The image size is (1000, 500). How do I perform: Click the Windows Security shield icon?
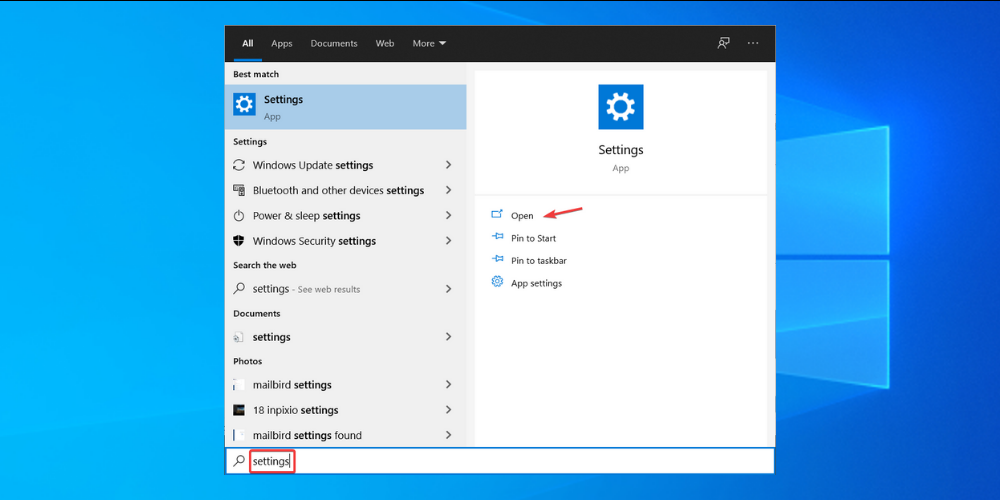[x=239, y=241]
